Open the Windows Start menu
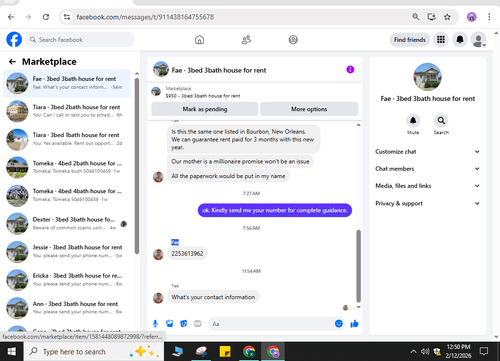Image resolution: width=500 pixels, height=361 pixels. tap(12, 351)
